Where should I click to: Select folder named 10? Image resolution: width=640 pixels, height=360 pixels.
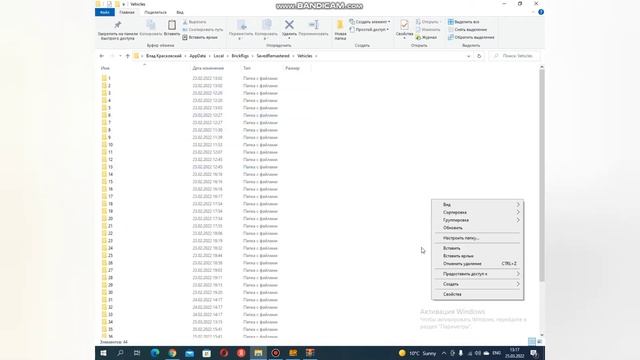110,144
